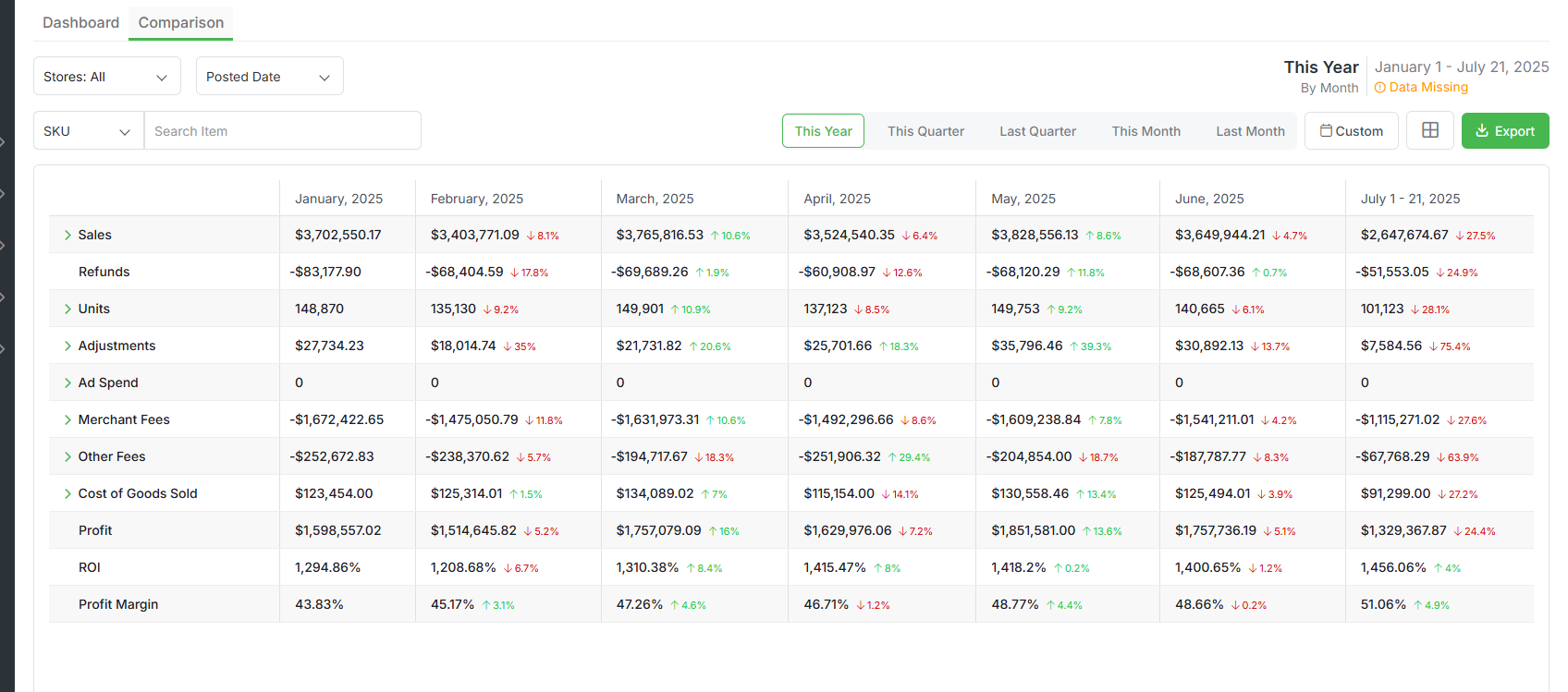
Task: Select the Comparison tab
Action: [x=180, y=22]
